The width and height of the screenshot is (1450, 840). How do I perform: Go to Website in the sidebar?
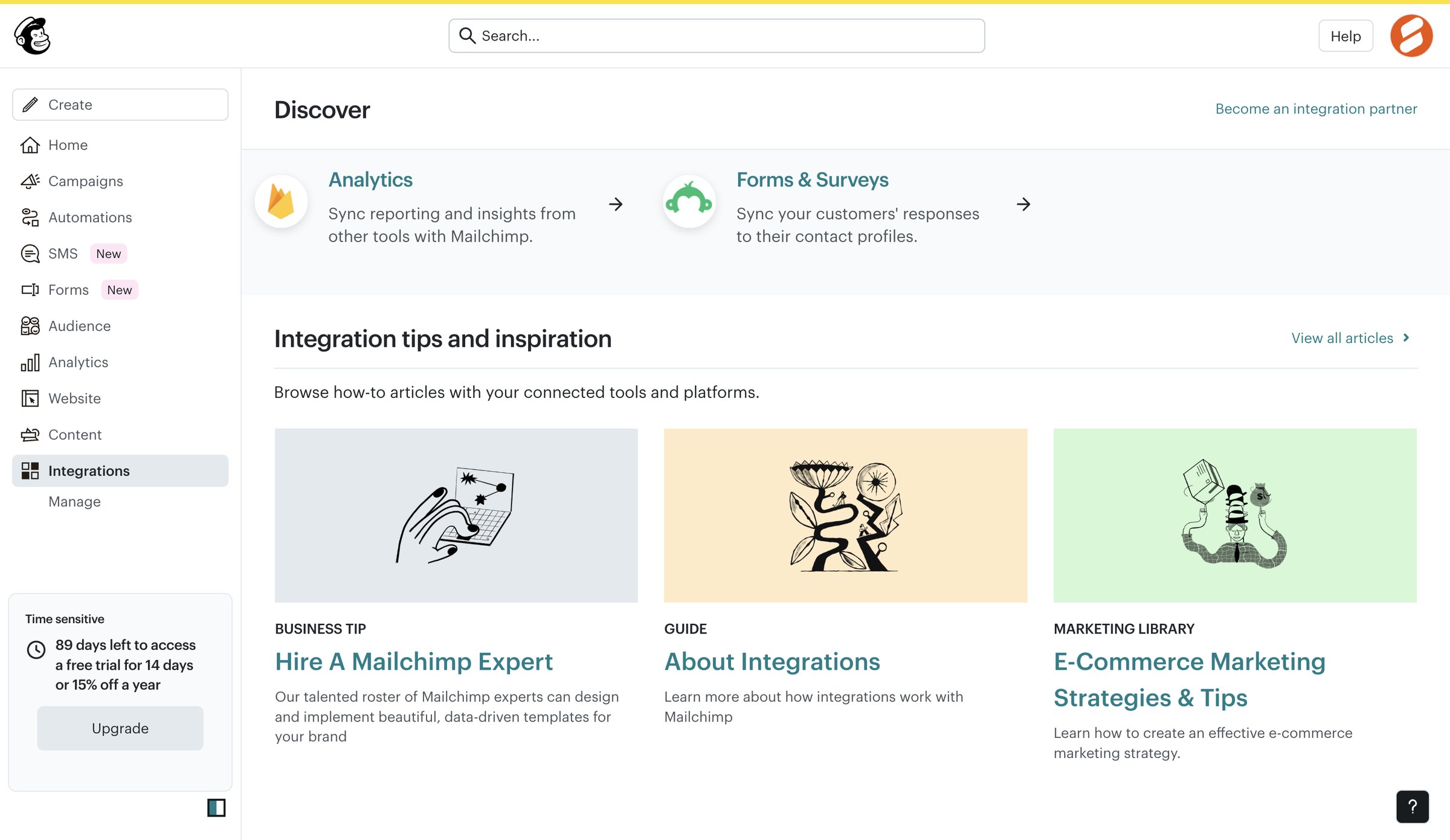pyautogui.click(x=120, y=399)
